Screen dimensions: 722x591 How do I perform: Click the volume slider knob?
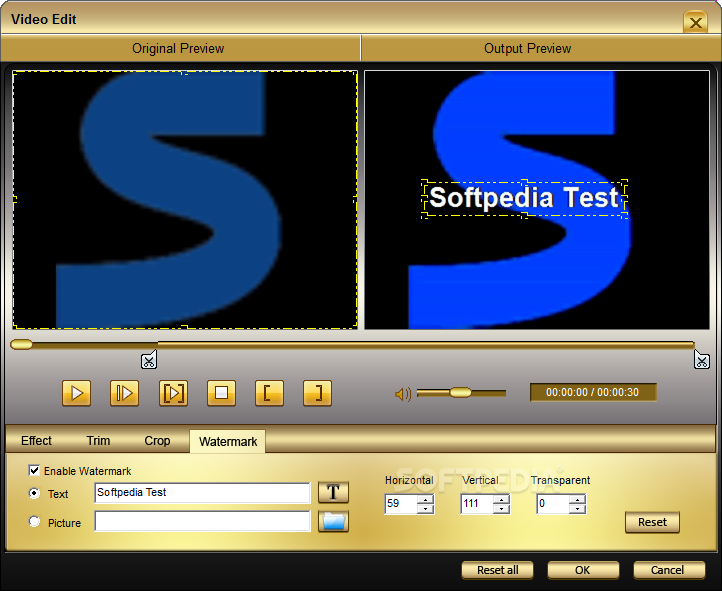pyautogui.click(x=460, y=392)
